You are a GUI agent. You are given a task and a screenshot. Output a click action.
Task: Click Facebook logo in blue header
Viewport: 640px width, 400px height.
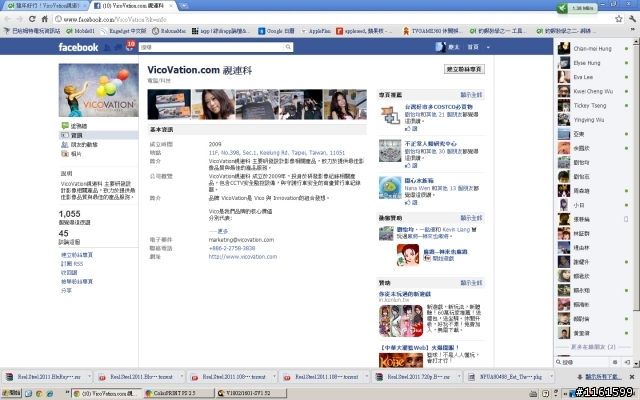pos(78,47)
